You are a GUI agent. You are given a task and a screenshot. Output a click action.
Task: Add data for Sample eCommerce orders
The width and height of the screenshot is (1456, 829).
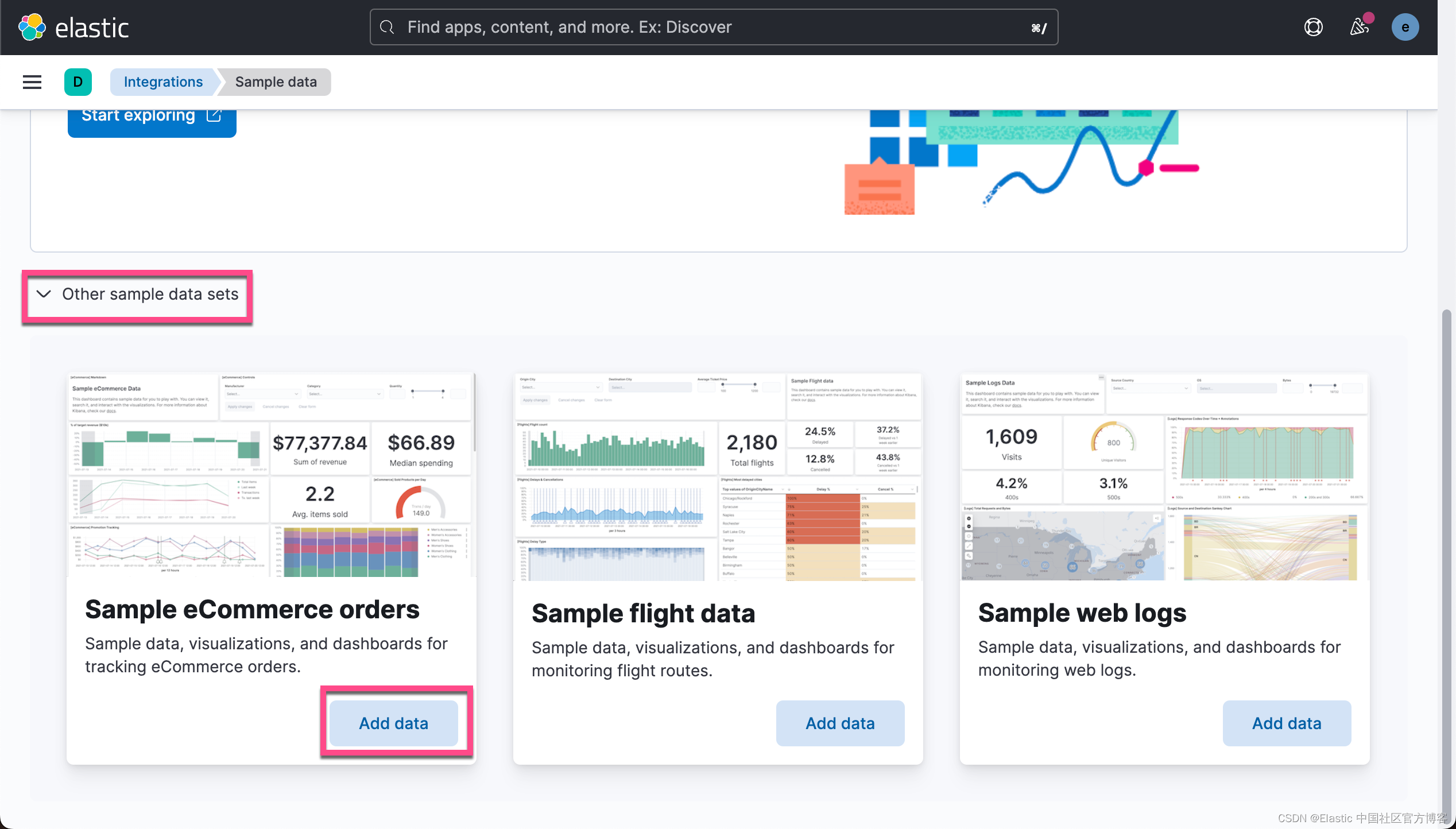click(394, 723)
